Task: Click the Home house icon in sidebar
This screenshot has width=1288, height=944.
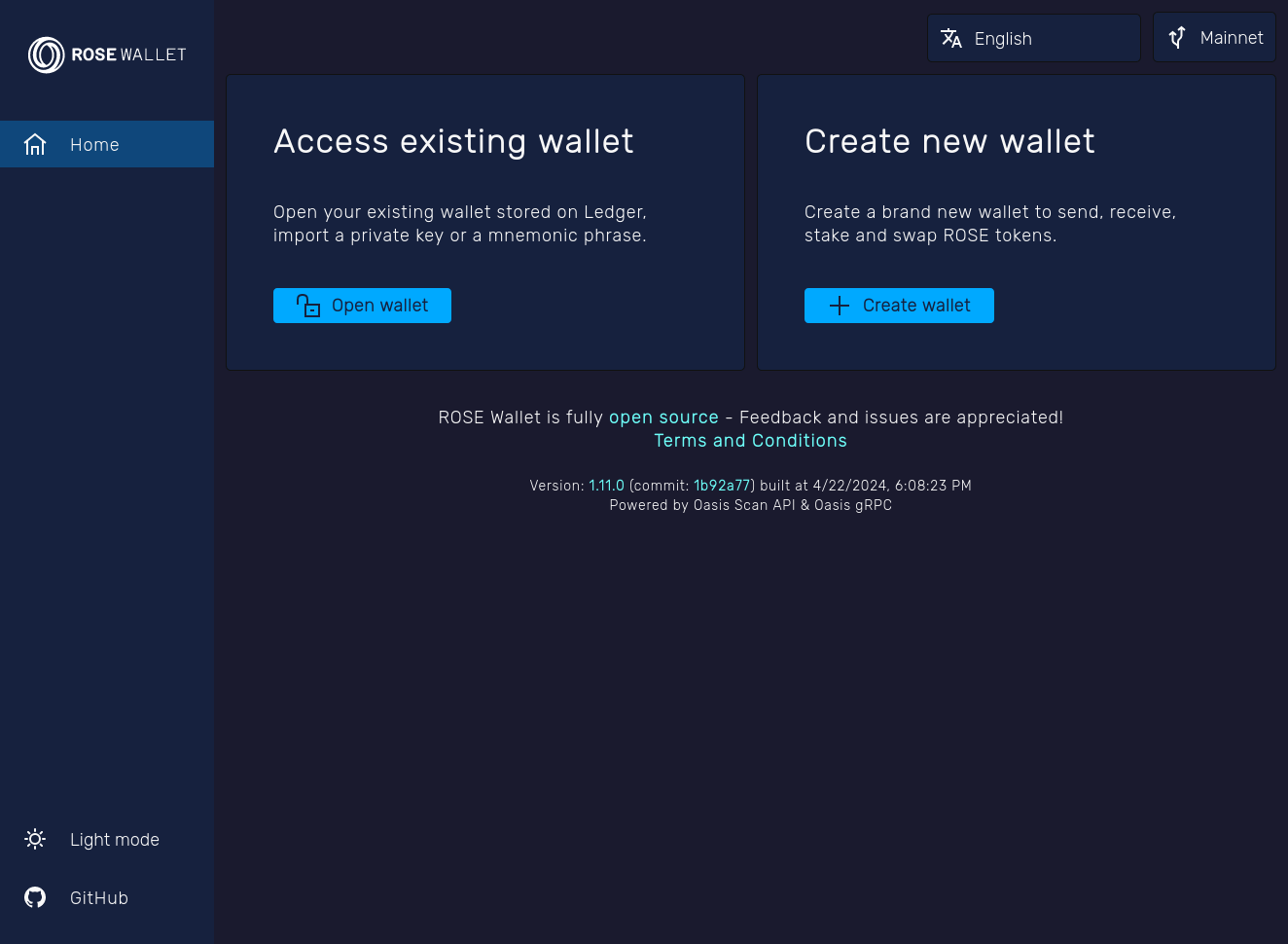Action: [x=35, y=145]
